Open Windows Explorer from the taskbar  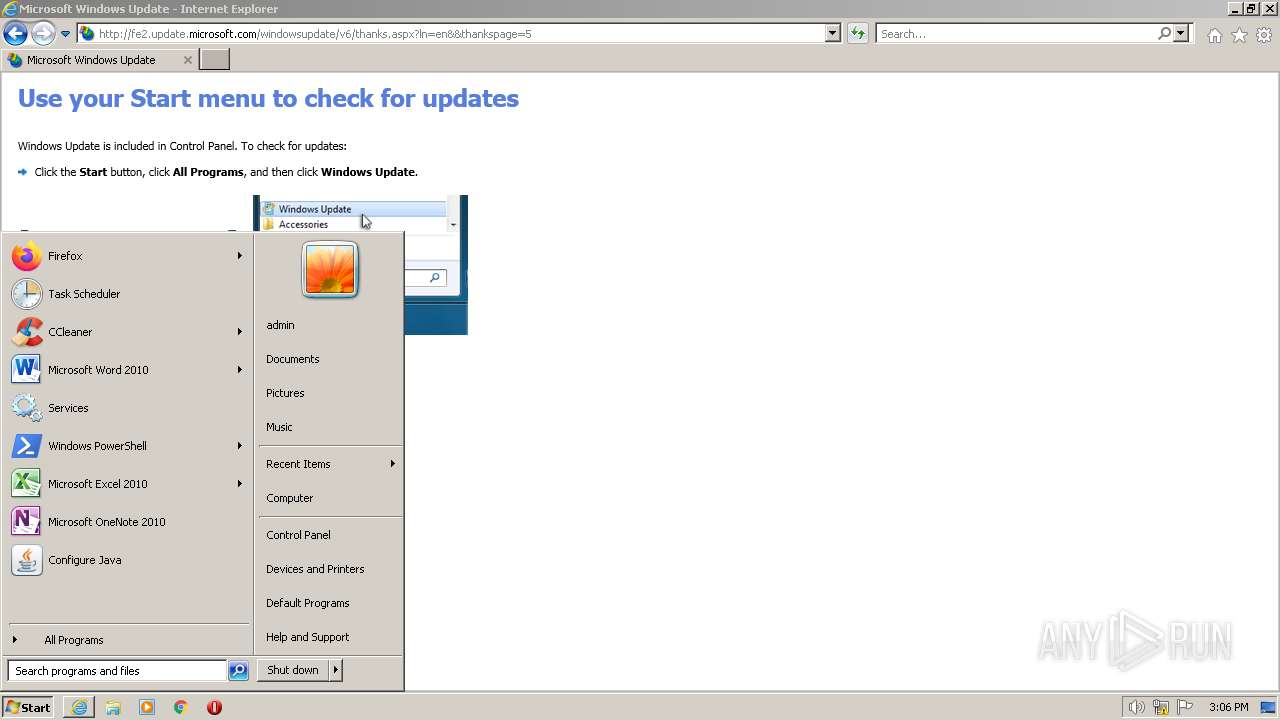(x=113, y=707)
